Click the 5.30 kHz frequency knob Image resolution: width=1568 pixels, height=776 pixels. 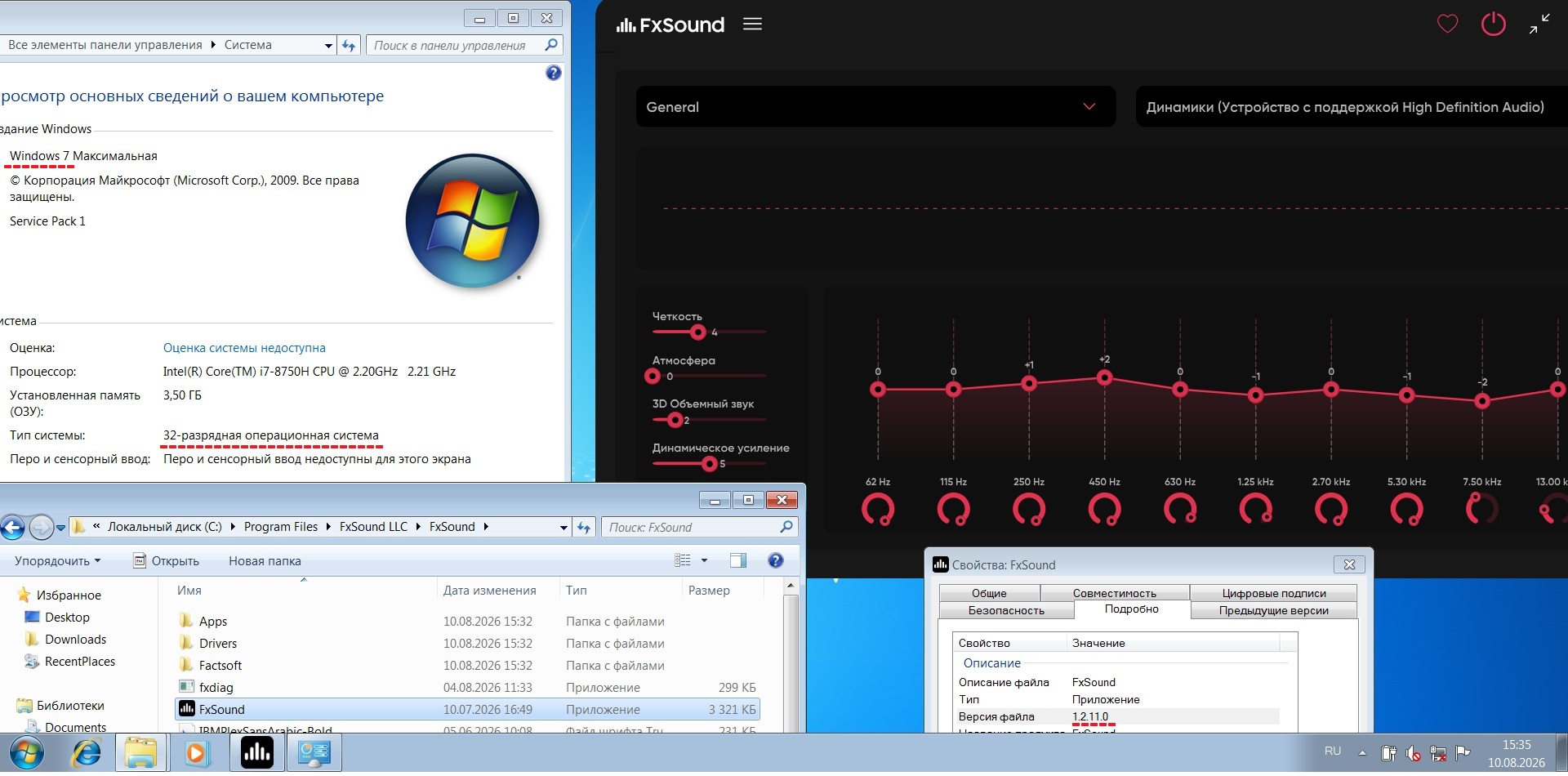click(1406, 509)
